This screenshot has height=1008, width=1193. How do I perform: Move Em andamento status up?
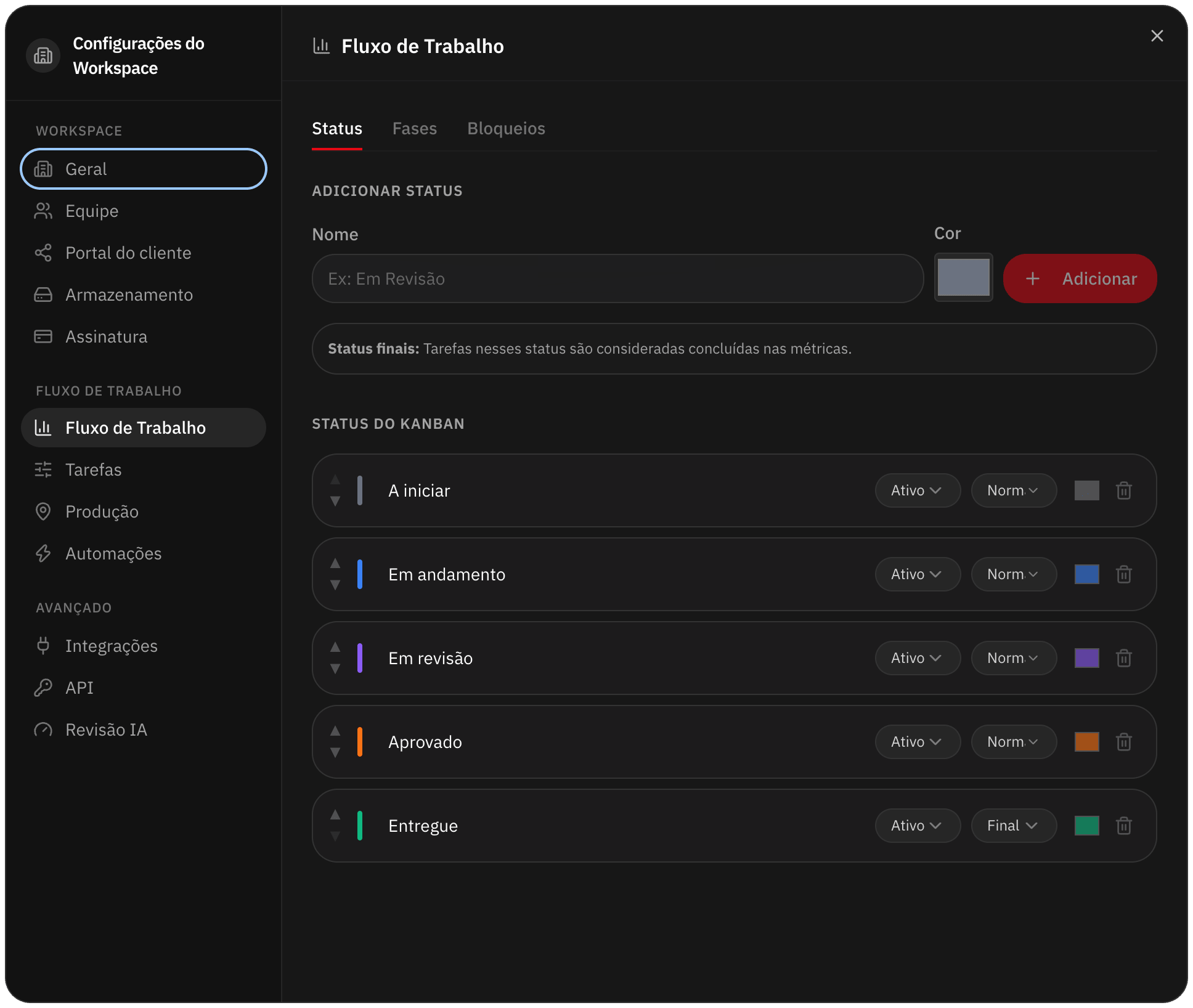pyautogui.click(x=335, y=563)
